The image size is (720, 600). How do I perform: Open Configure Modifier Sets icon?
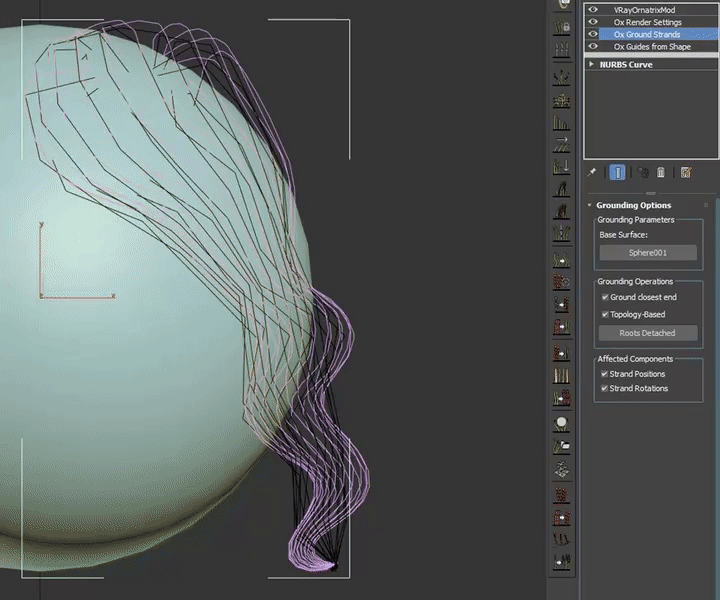coord(686,172)
